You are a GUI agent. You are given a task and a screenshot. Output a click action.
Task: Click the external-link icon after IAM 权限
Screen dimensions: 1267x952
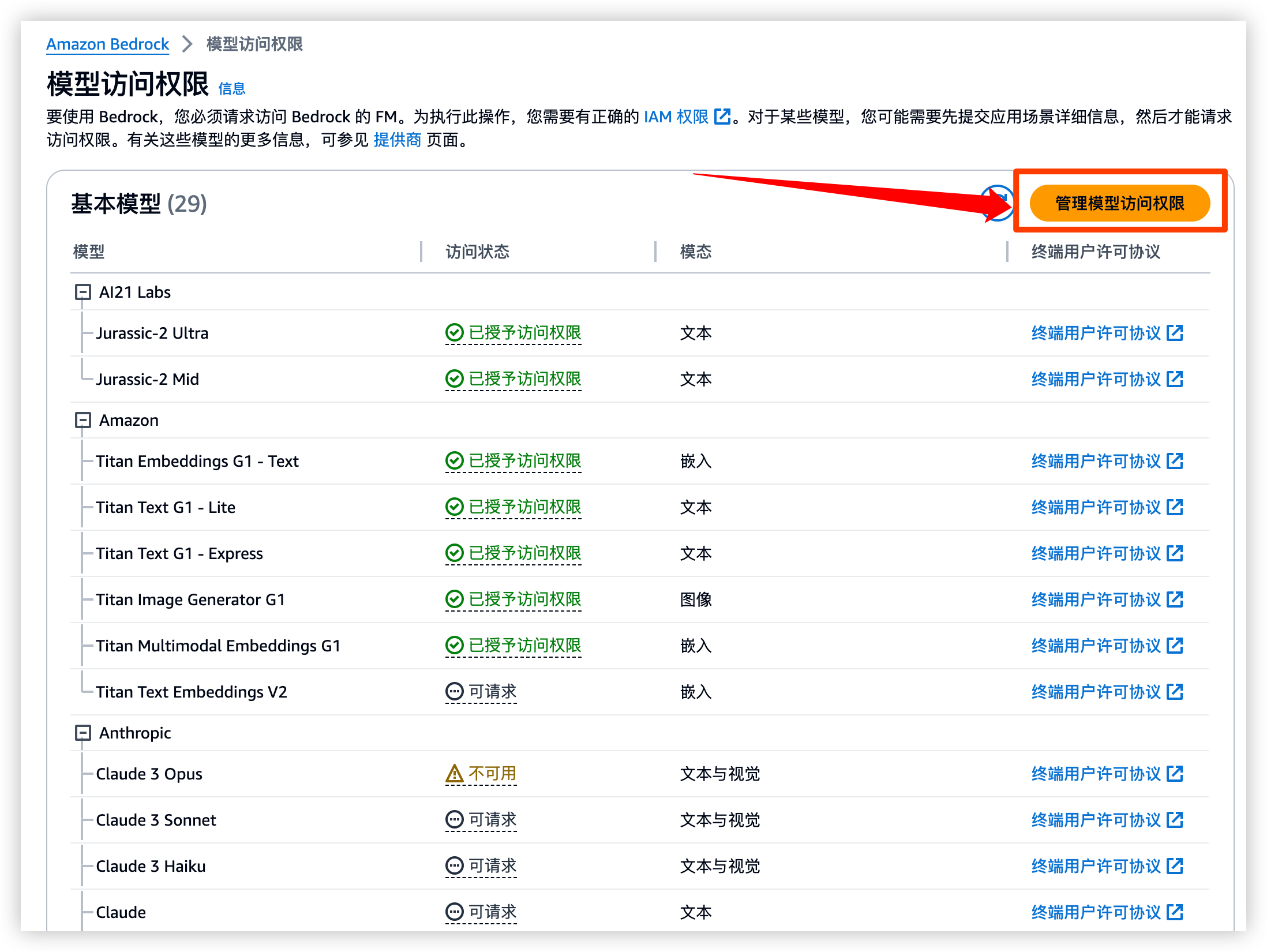click(722, 117)
